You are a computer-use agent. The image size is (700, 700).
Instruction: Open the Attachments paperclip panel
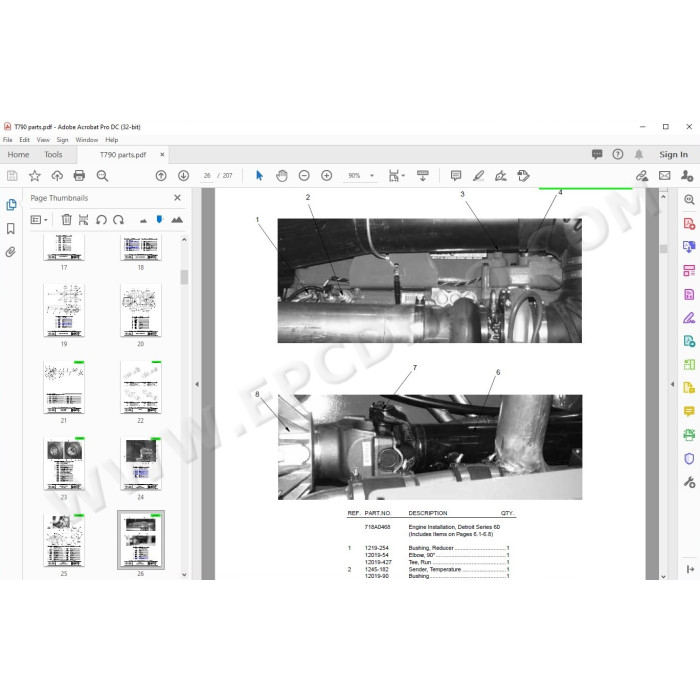(x=11, y=252)
